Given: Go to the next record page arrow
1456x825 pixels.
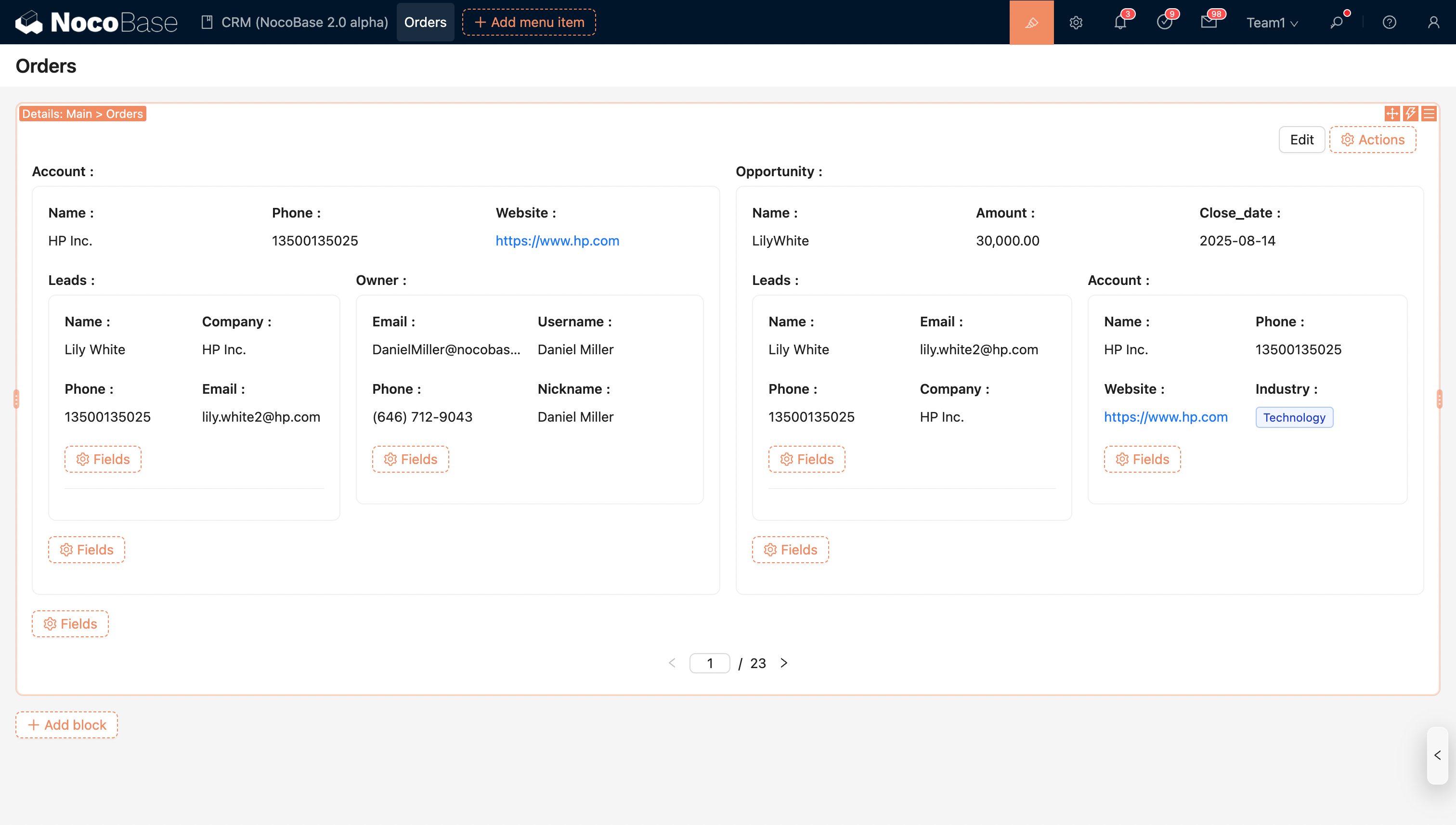Looking at the screenshot, I should (x=784, y=663).
